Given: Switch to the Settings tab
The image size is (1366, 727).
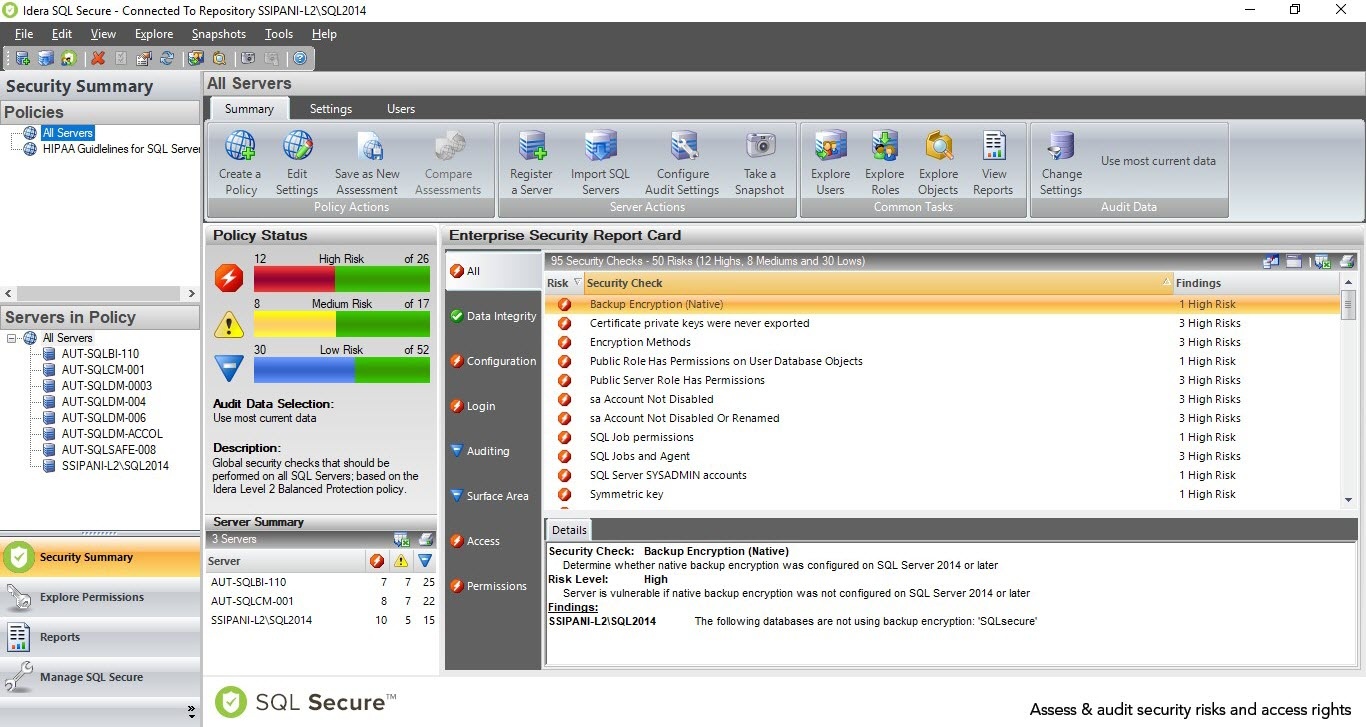Looking at the screenshot, I should pyautogui.click(x=331, y=109).
